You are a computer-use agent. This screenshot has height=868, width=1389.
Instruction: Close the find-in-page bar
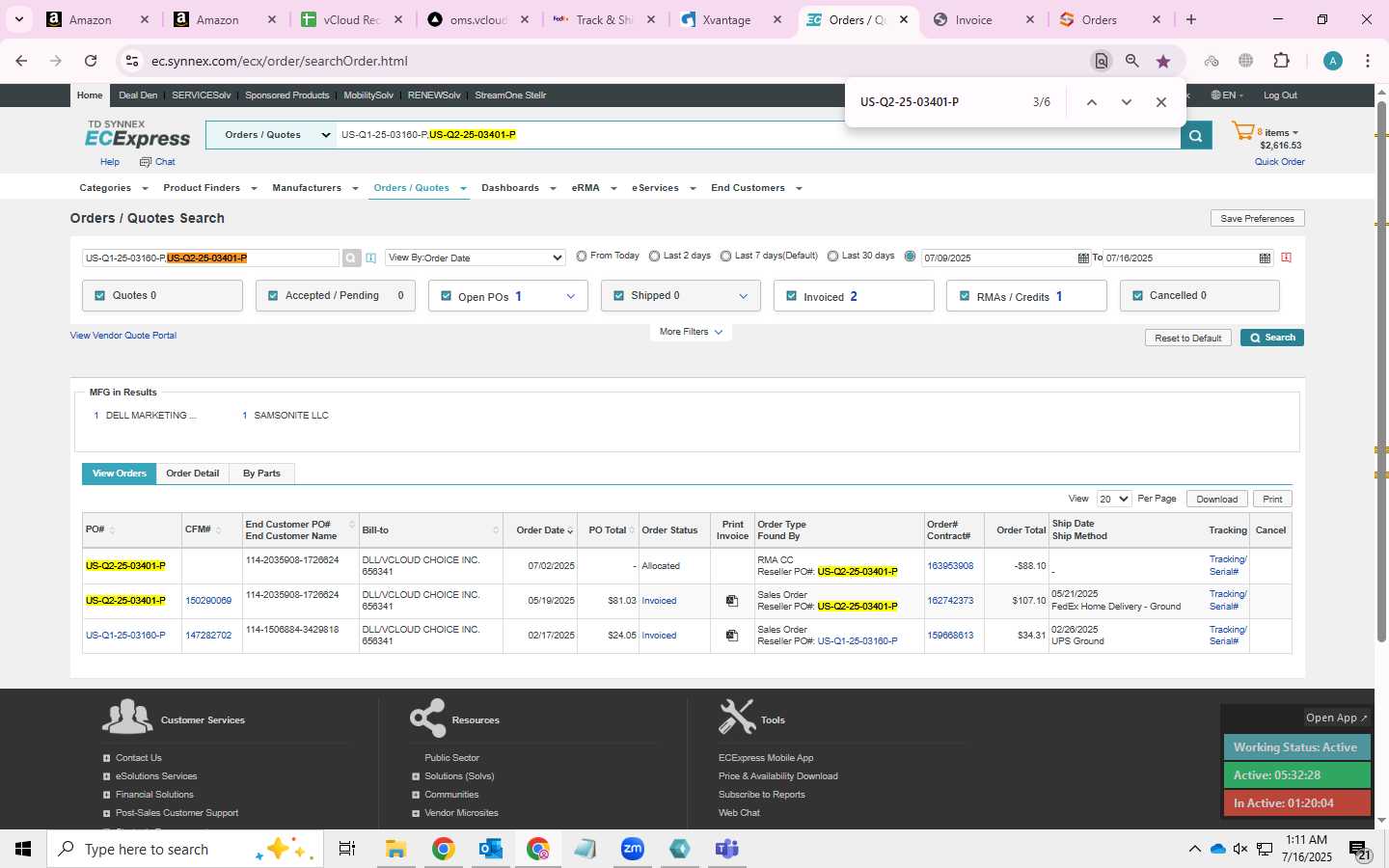(1161, 102)
